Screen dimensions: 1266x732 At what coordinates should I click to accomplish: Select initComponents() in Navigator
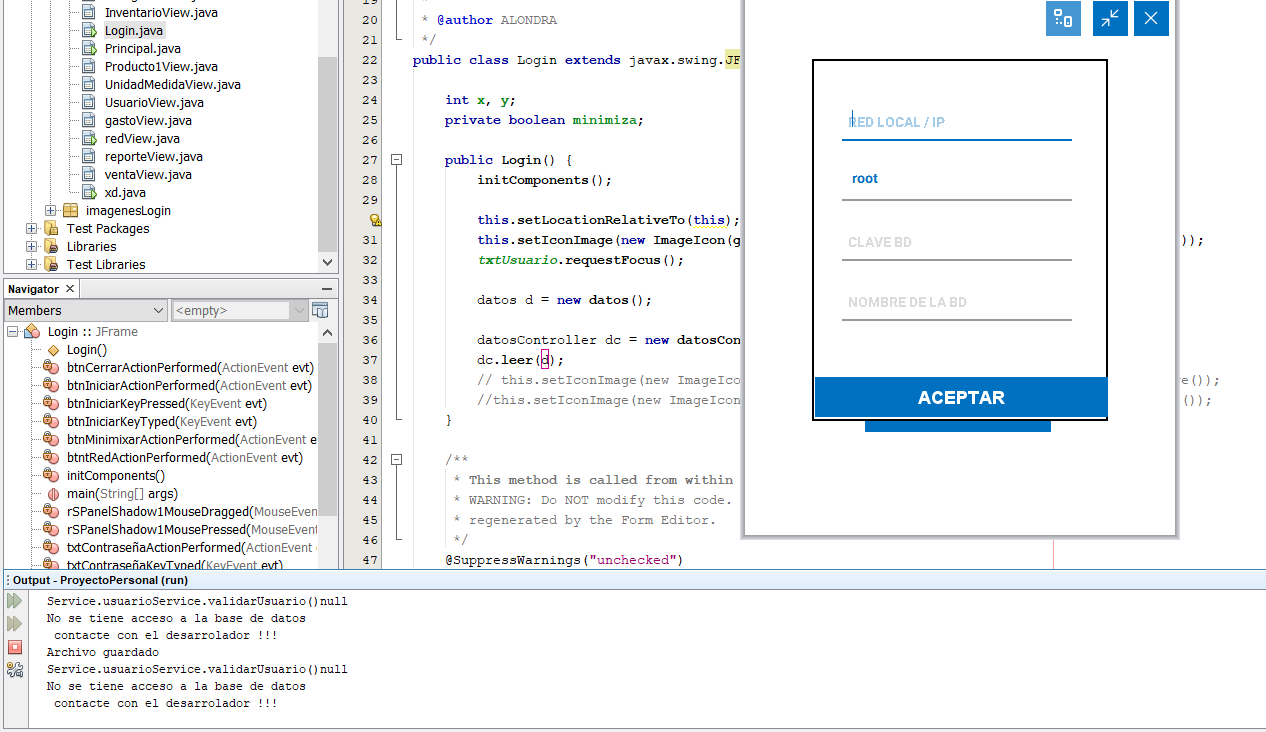click(116, 476)
